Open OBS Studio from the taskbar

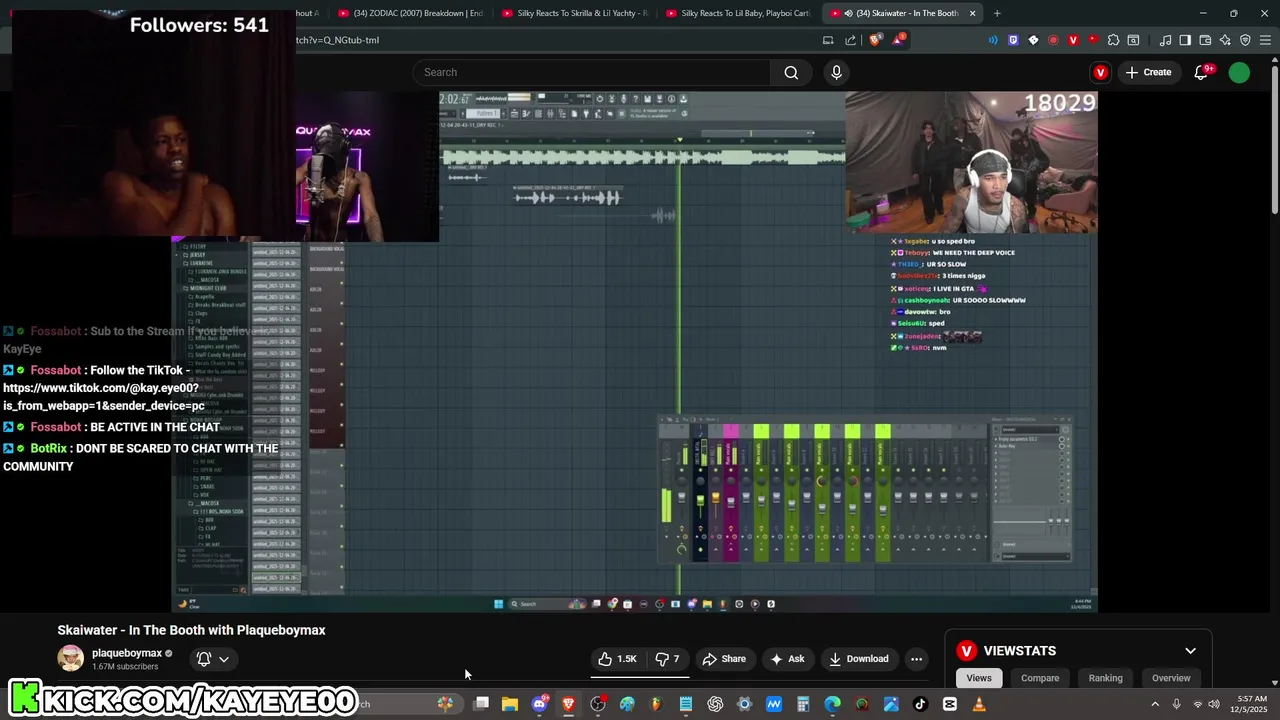point(598,704)
